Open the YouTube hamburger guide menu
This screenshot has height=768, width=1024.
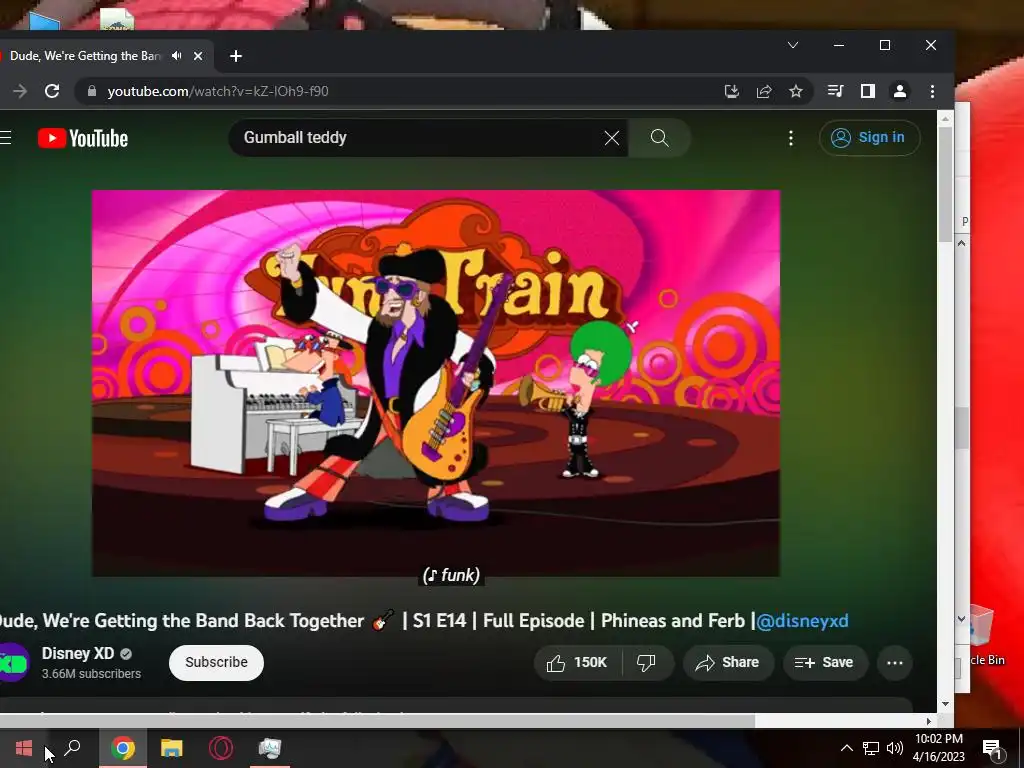point(6,138)
